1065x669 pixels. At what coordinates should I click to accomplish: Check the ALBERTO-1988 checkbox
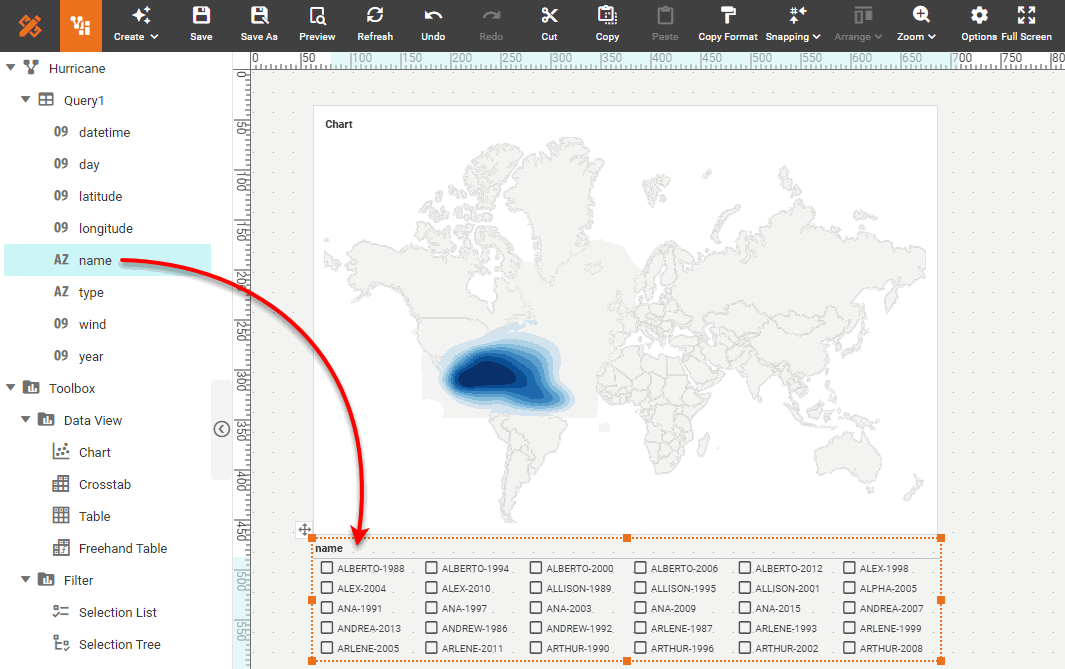325,567
